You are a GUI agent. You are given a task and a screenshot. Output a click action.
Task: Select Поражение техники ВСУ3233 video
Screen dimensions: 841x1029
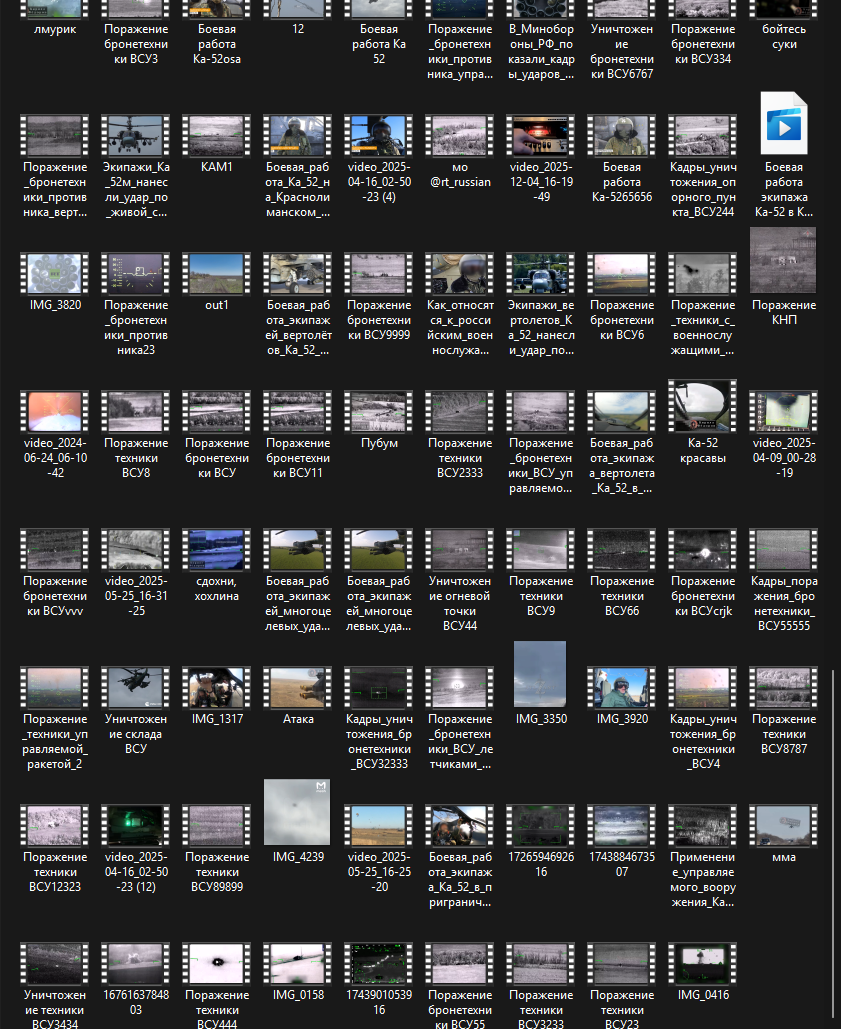pyautogui.click(x=541, y=985)
